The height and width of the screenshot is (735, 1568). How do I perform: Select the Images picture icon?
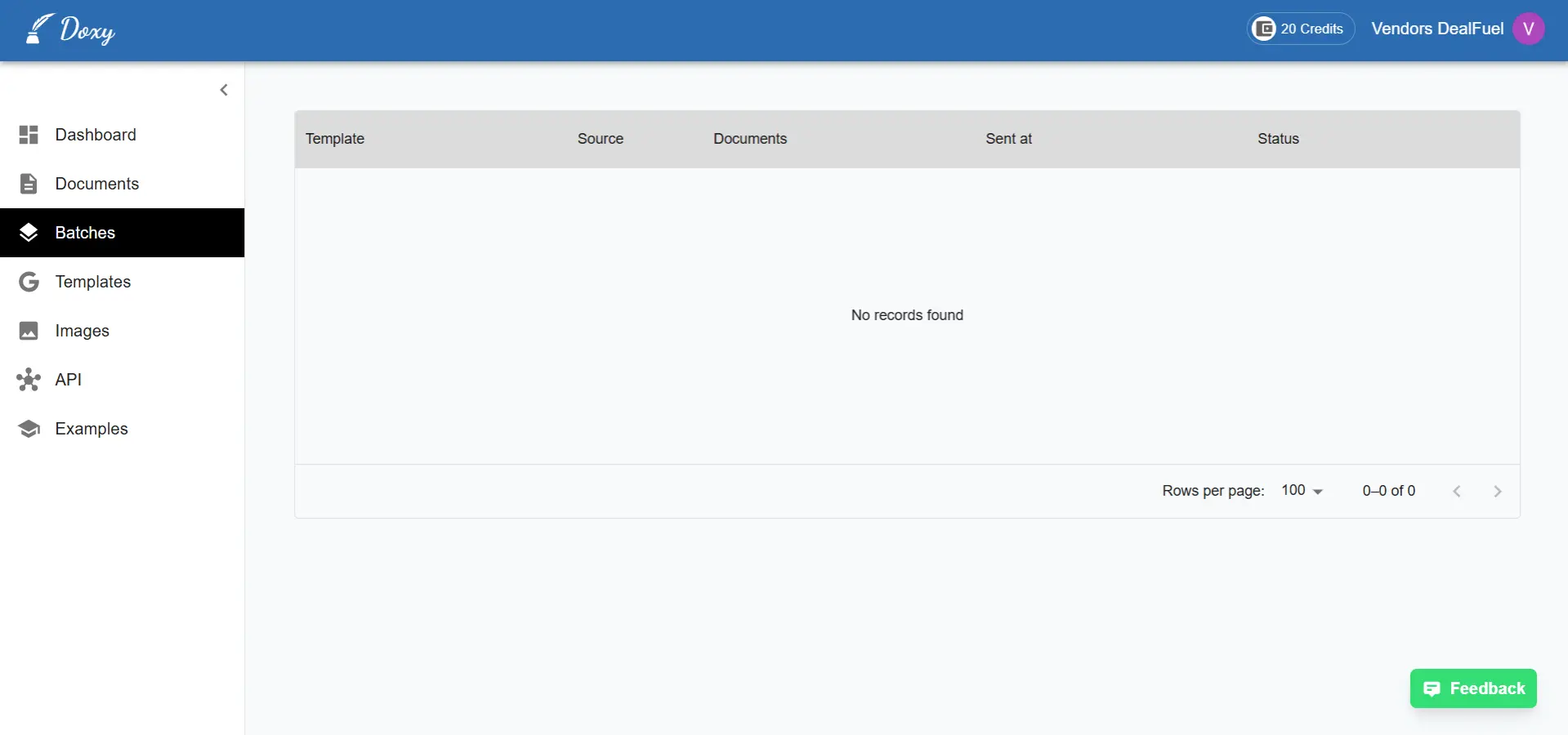(29, 330)
